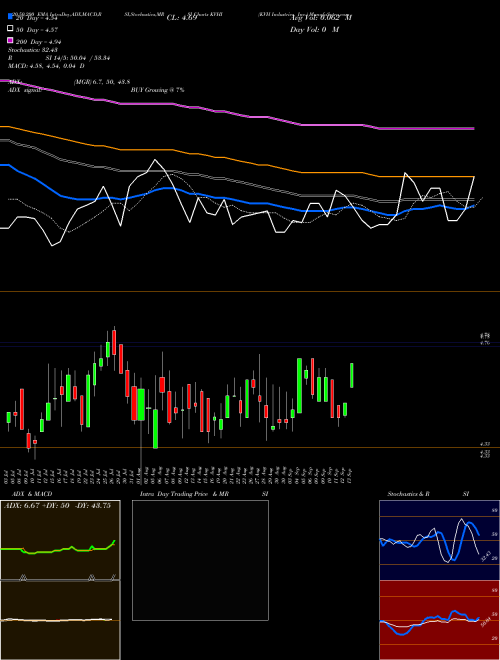Click the 'Stochastics: 32.43' reading
Viewport: 500px width, 660px height.
(x=33, y=50)
